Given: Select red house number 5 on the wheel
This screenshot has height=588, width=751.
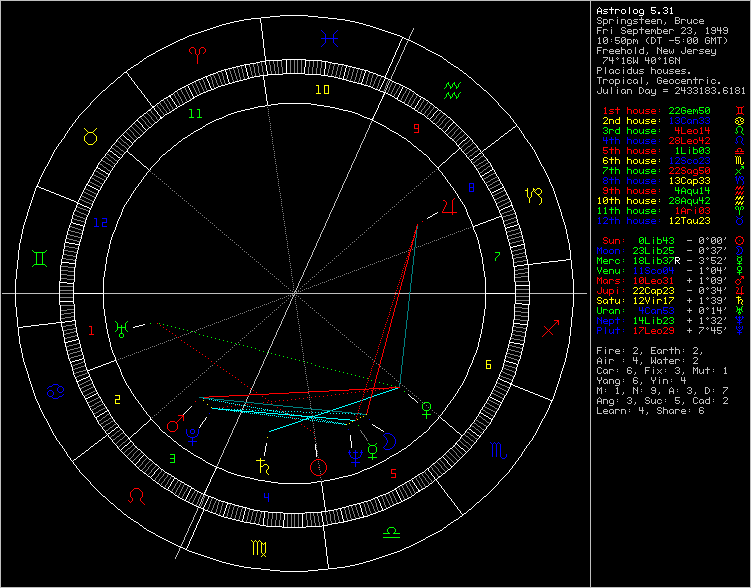Looking at the screenshot, I should coord(393,474).
